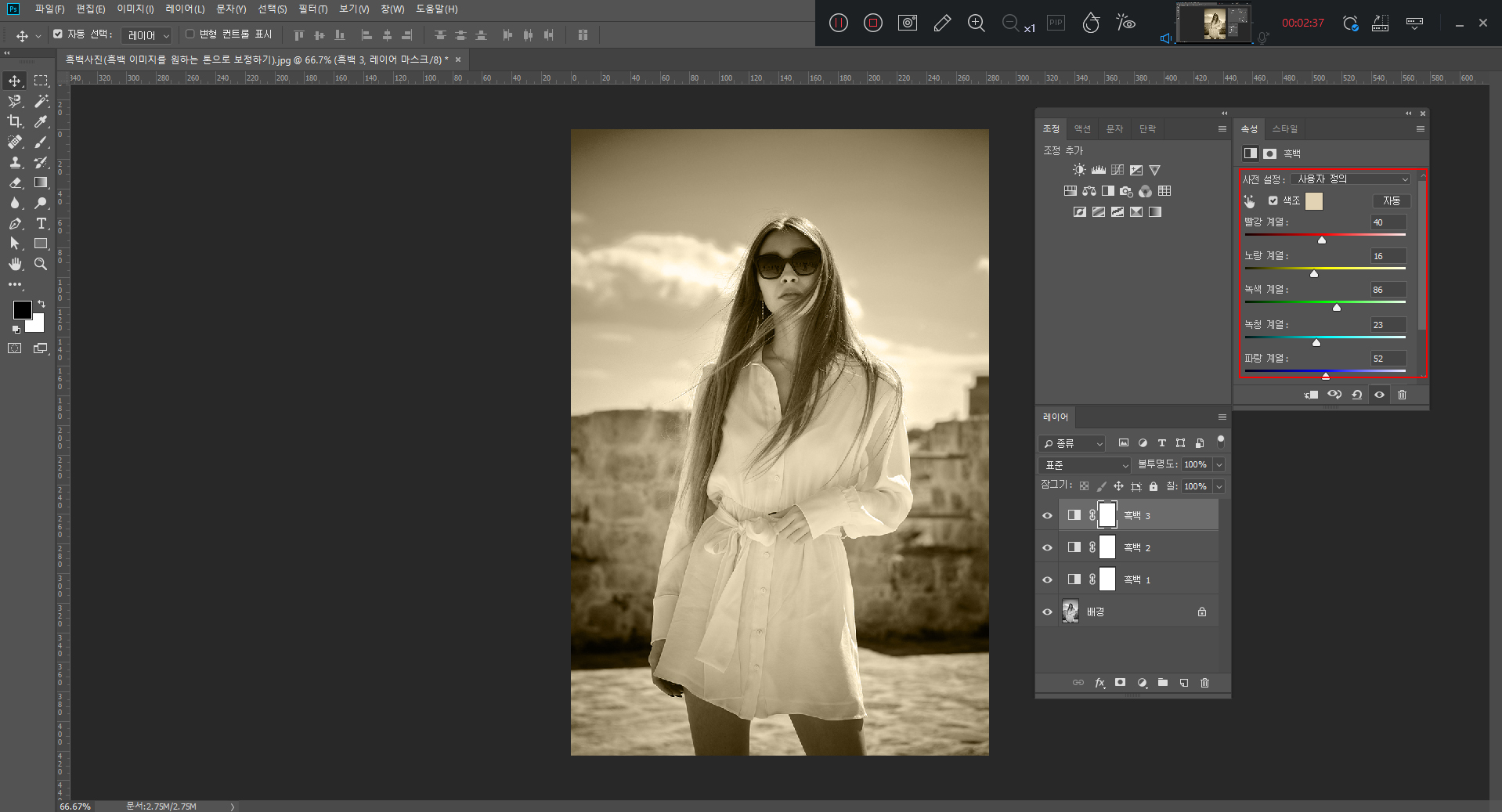Click the delete layer trash icon
The height and width of the screenshot is (812, 1502).
(1204, 683)
